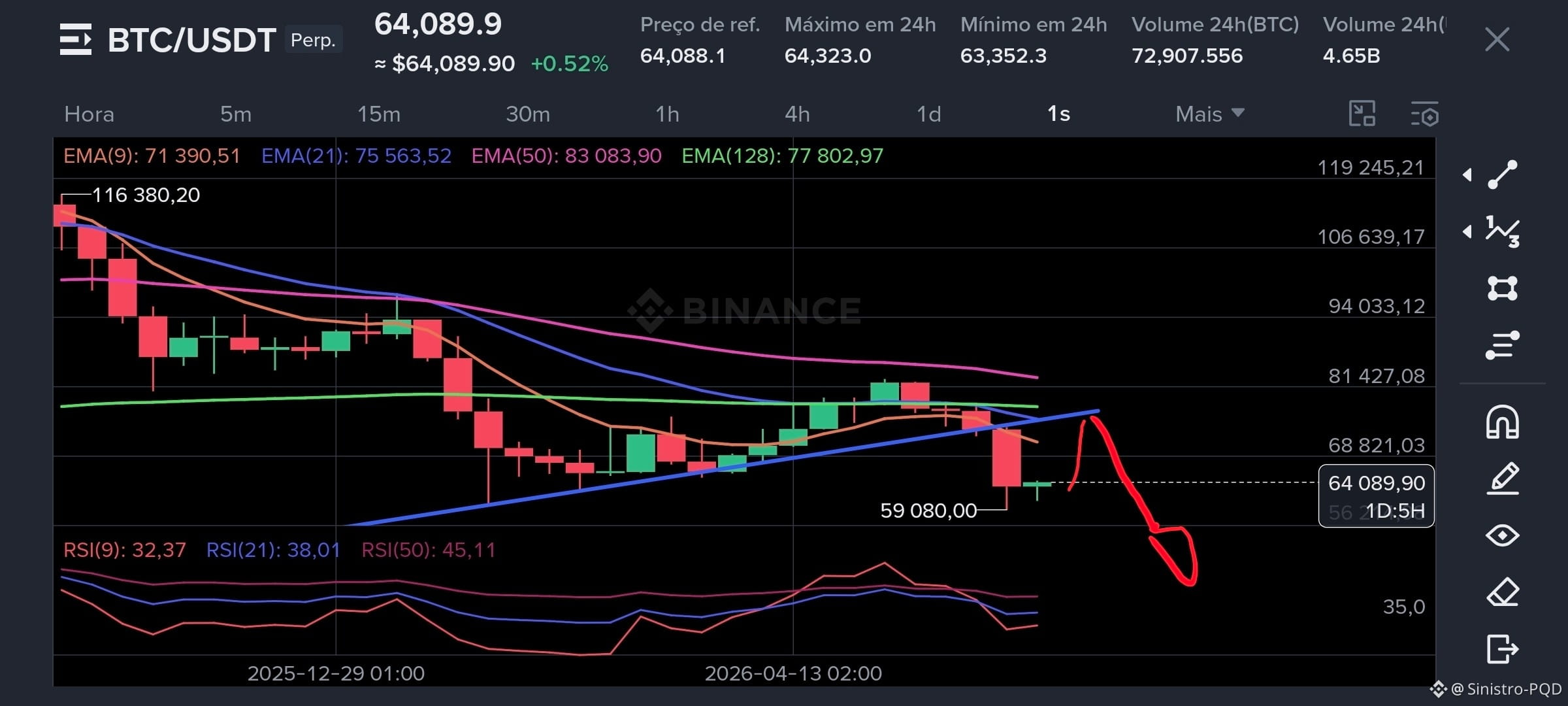Tap the Mínimo em 24h value 63,352.3
This screenshot has height=706, width=1568.
pos(1003,56)
